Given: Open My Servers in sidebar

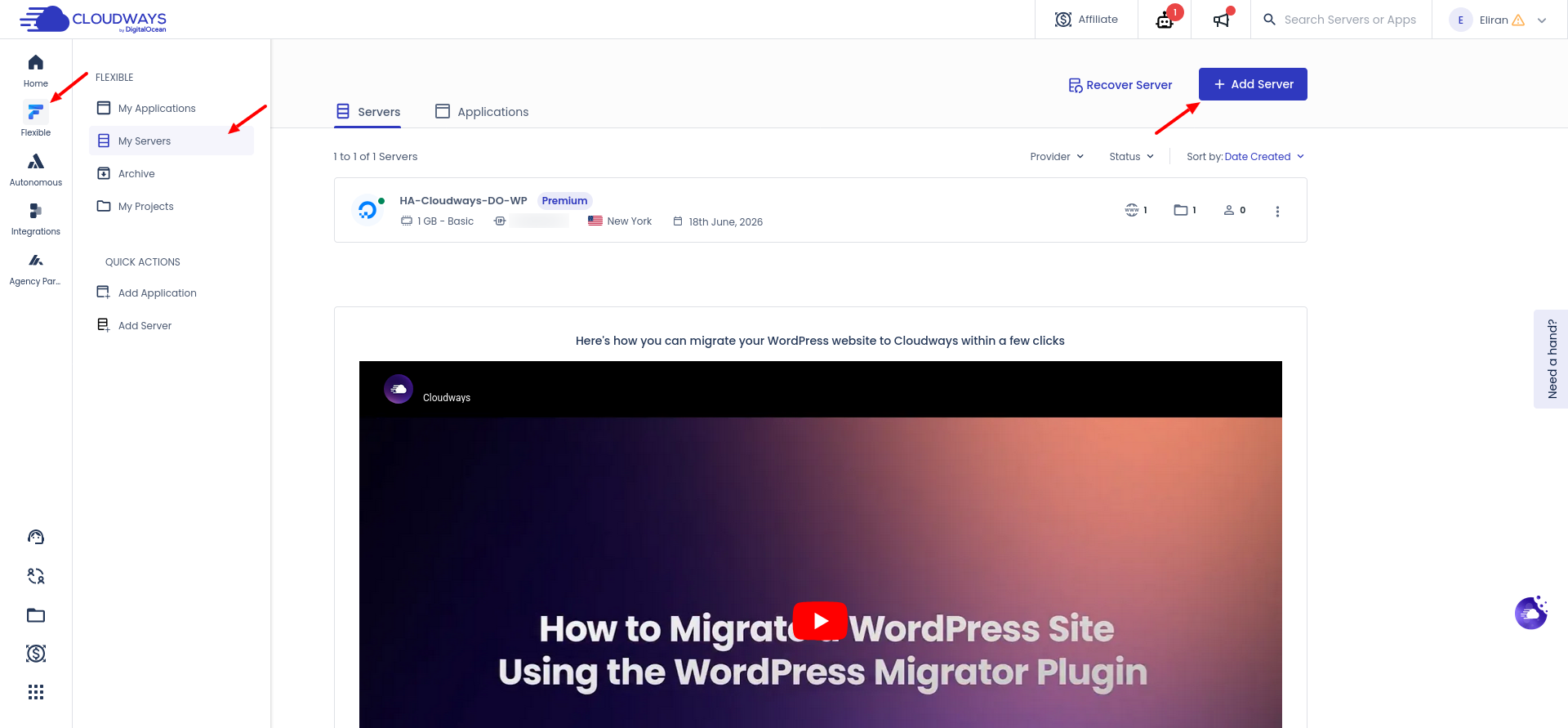Looking at the screenshot, I should pos(171,141).
